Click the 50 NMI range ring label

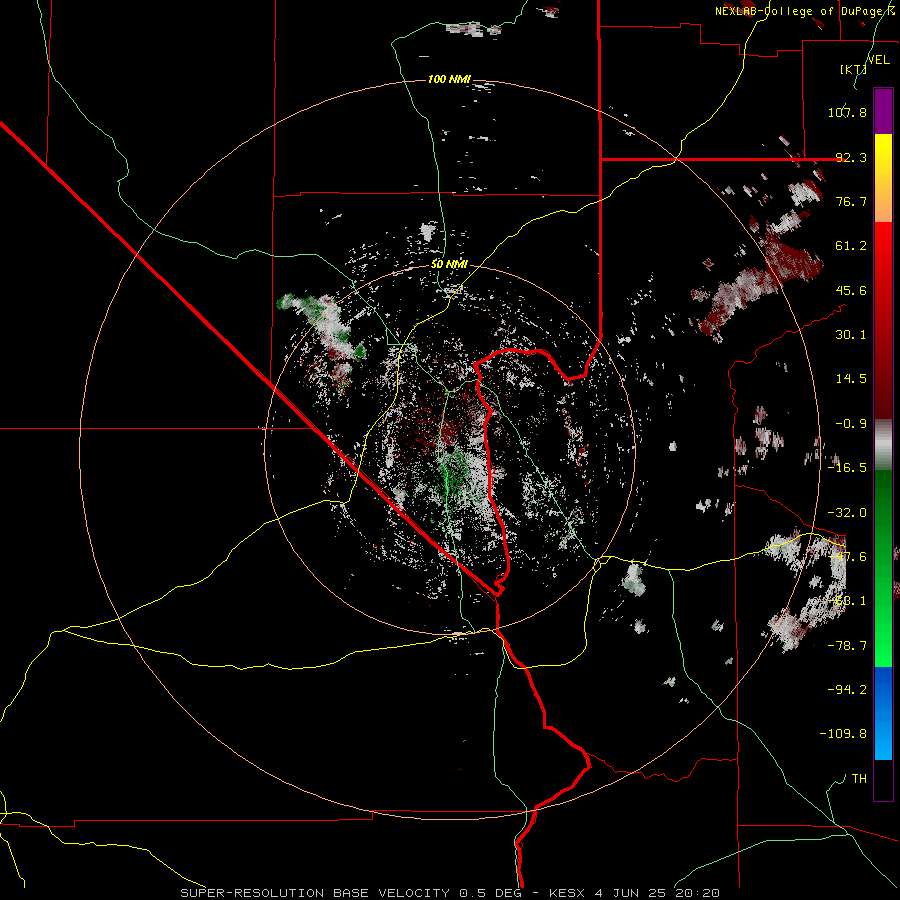pyautogui.click(x=449, y=264)
